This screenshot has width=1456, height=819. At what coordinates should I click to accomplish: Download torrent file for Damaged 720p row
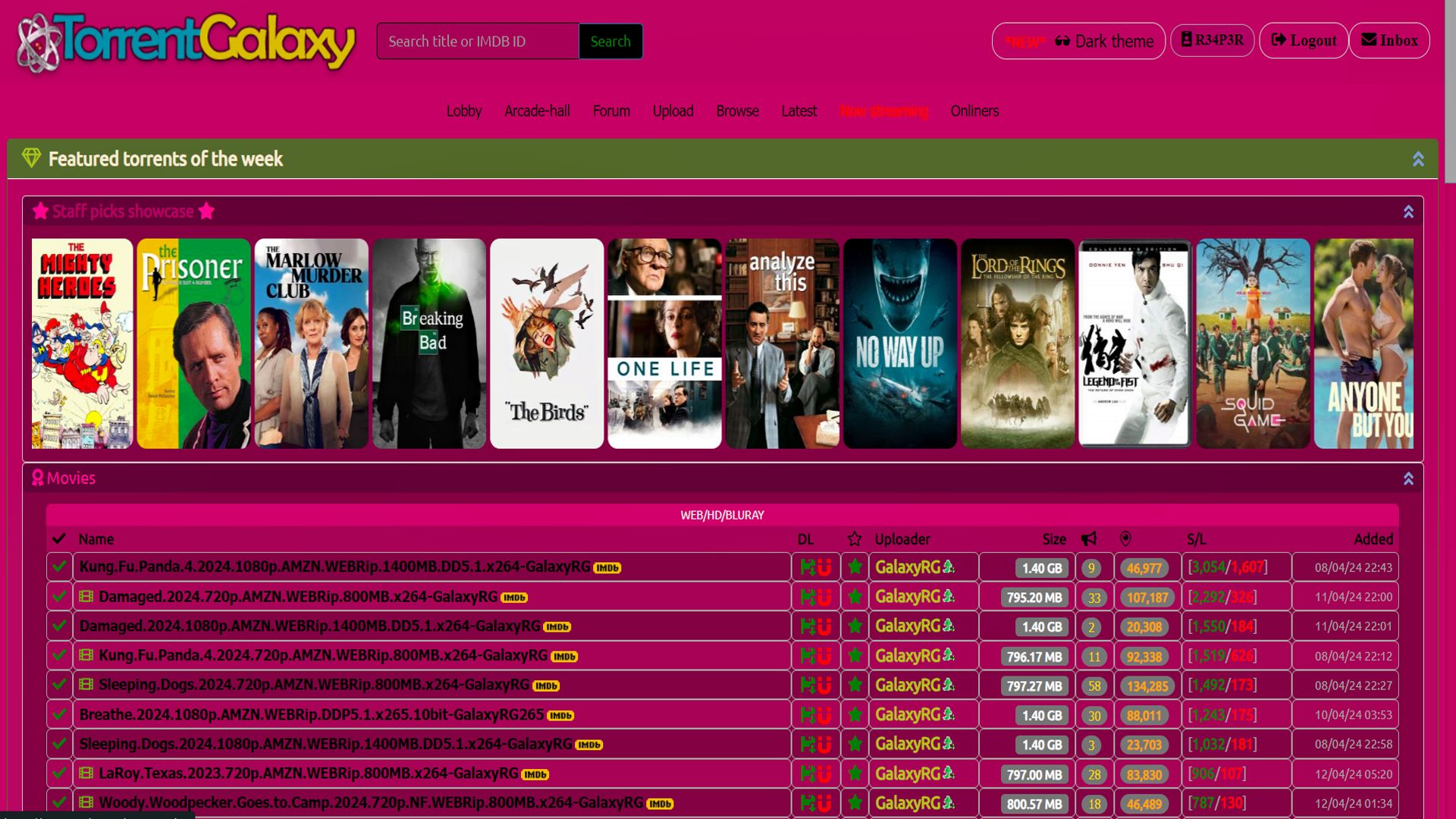808,597
